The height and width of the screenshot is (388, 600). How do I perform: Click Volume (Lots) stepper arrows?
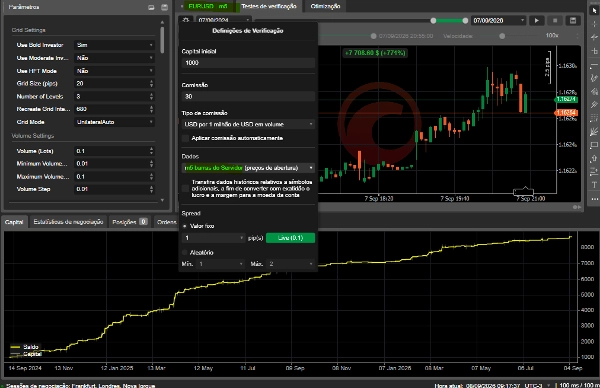pos(152,151)
